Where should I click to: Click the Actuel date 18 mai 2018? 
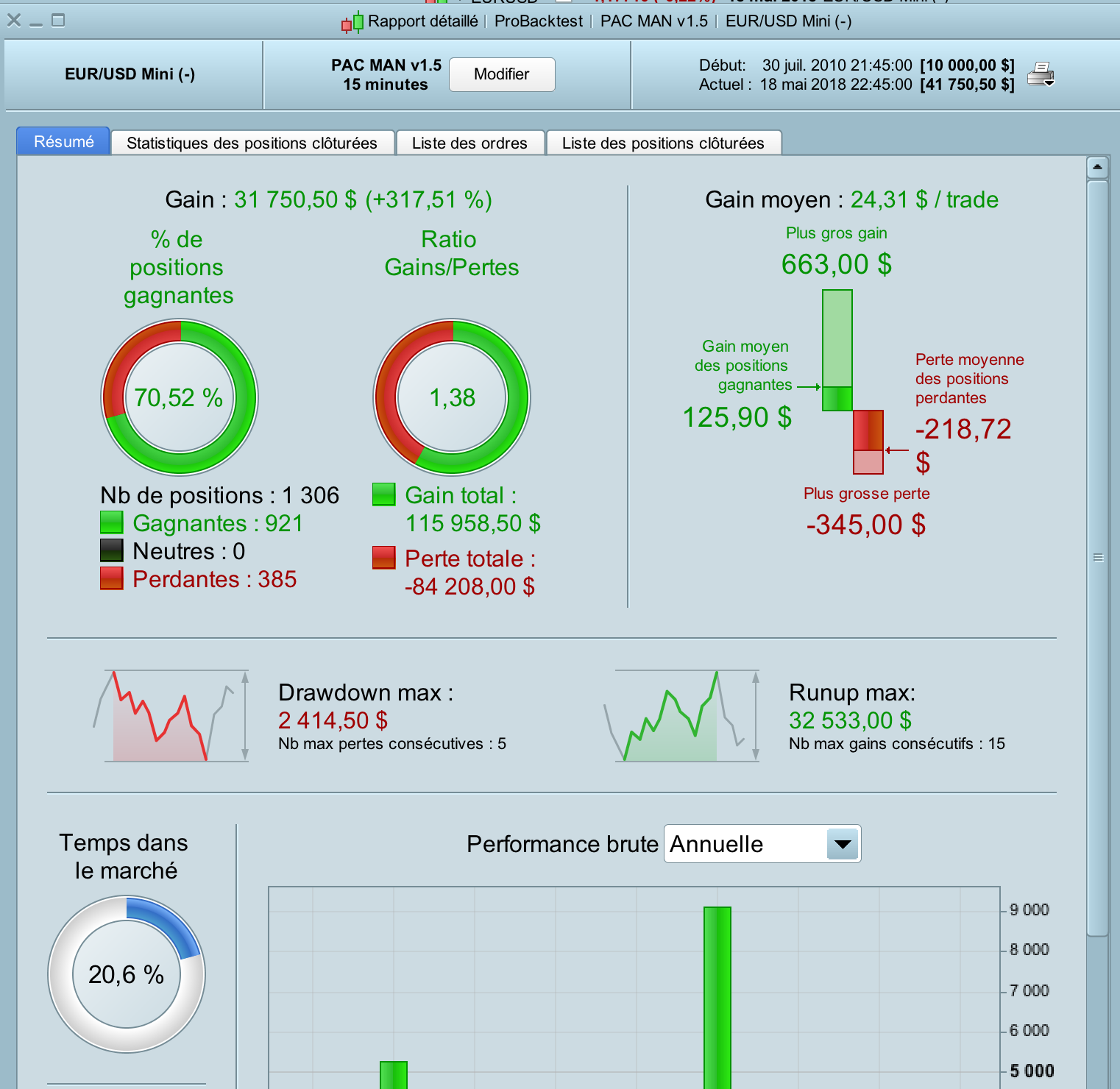836,84
